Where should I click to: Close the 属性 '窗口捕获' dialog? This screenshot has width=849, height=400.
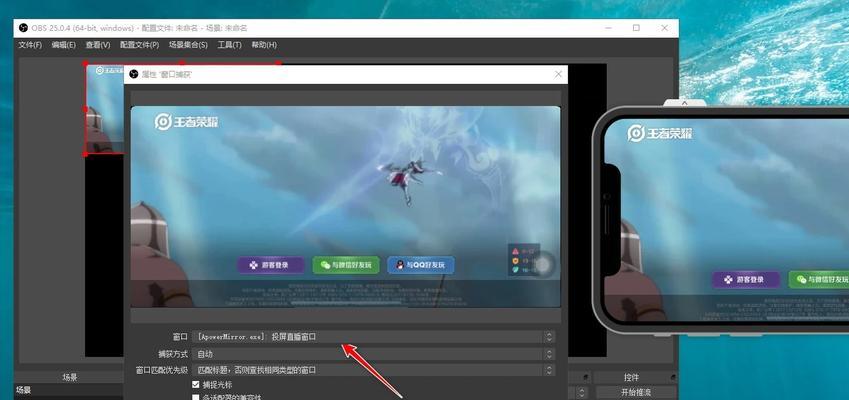click(558, 74)
